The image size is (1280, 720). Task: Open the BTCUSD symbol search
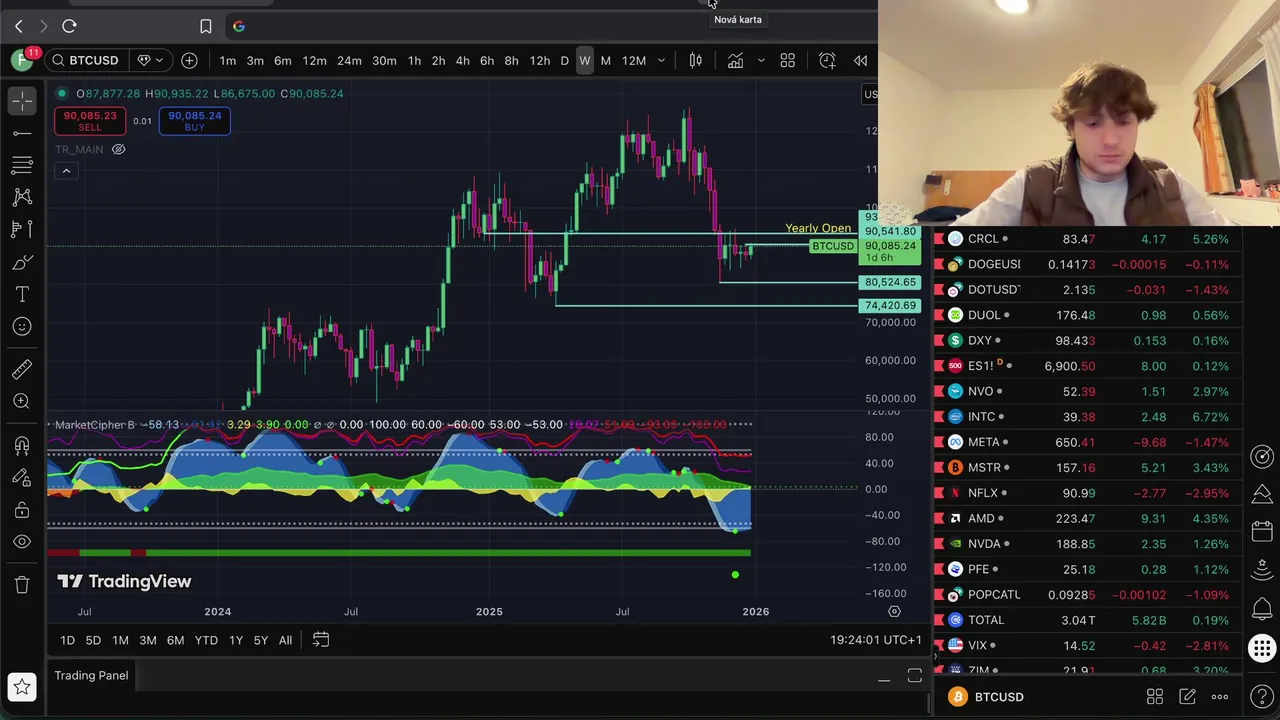coord(85,60)
